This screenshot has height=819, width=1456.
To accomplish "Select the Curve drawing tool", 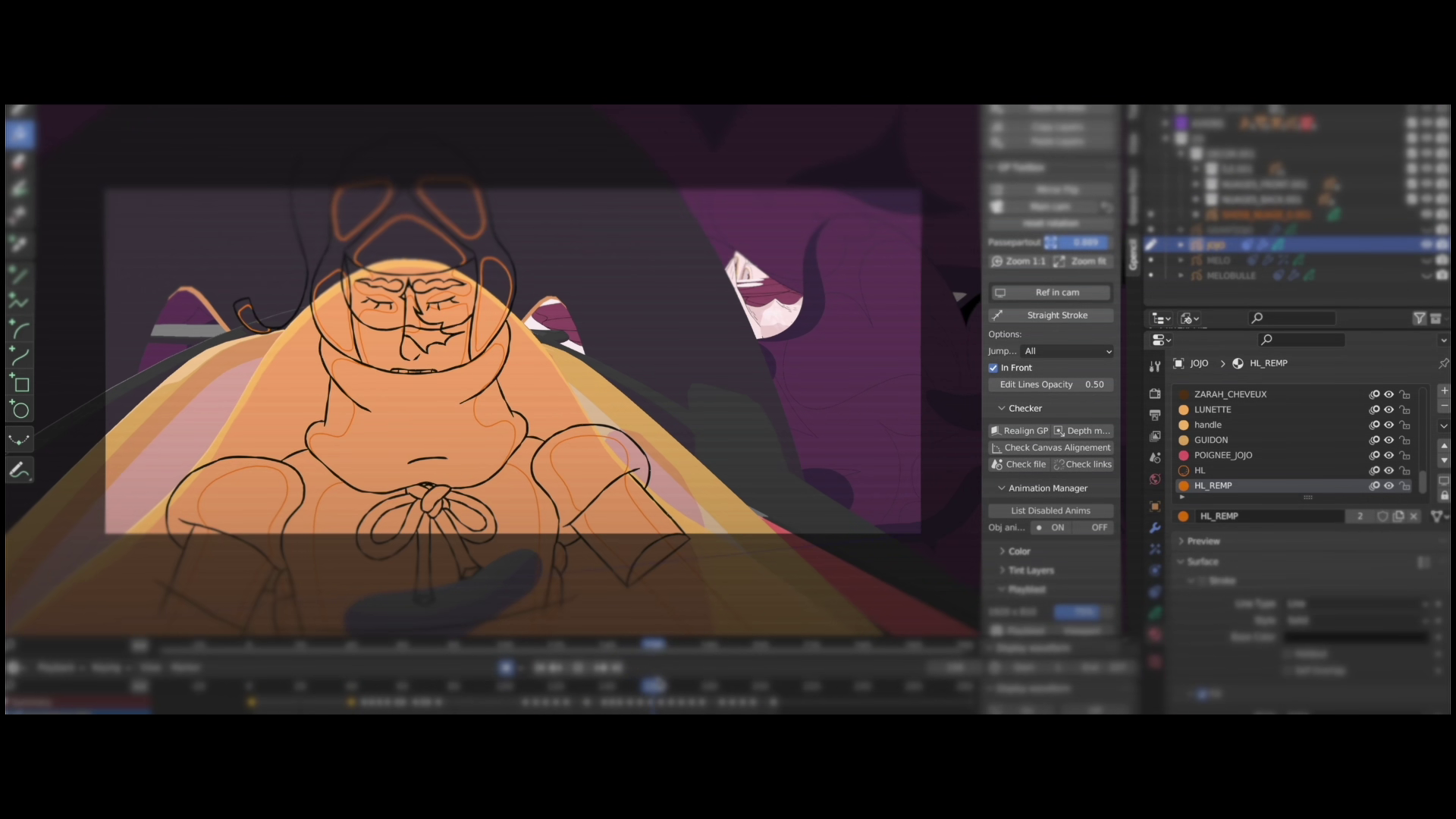I will [x=20, y=356].
